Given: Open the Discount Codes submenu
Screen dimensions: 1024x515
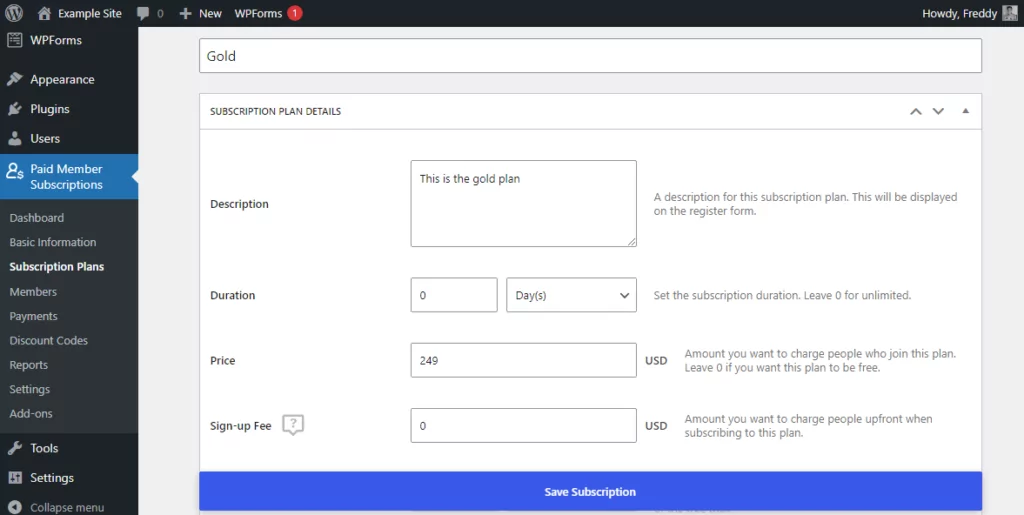Looking at the screenshot, I should click(x=48, y=340).
